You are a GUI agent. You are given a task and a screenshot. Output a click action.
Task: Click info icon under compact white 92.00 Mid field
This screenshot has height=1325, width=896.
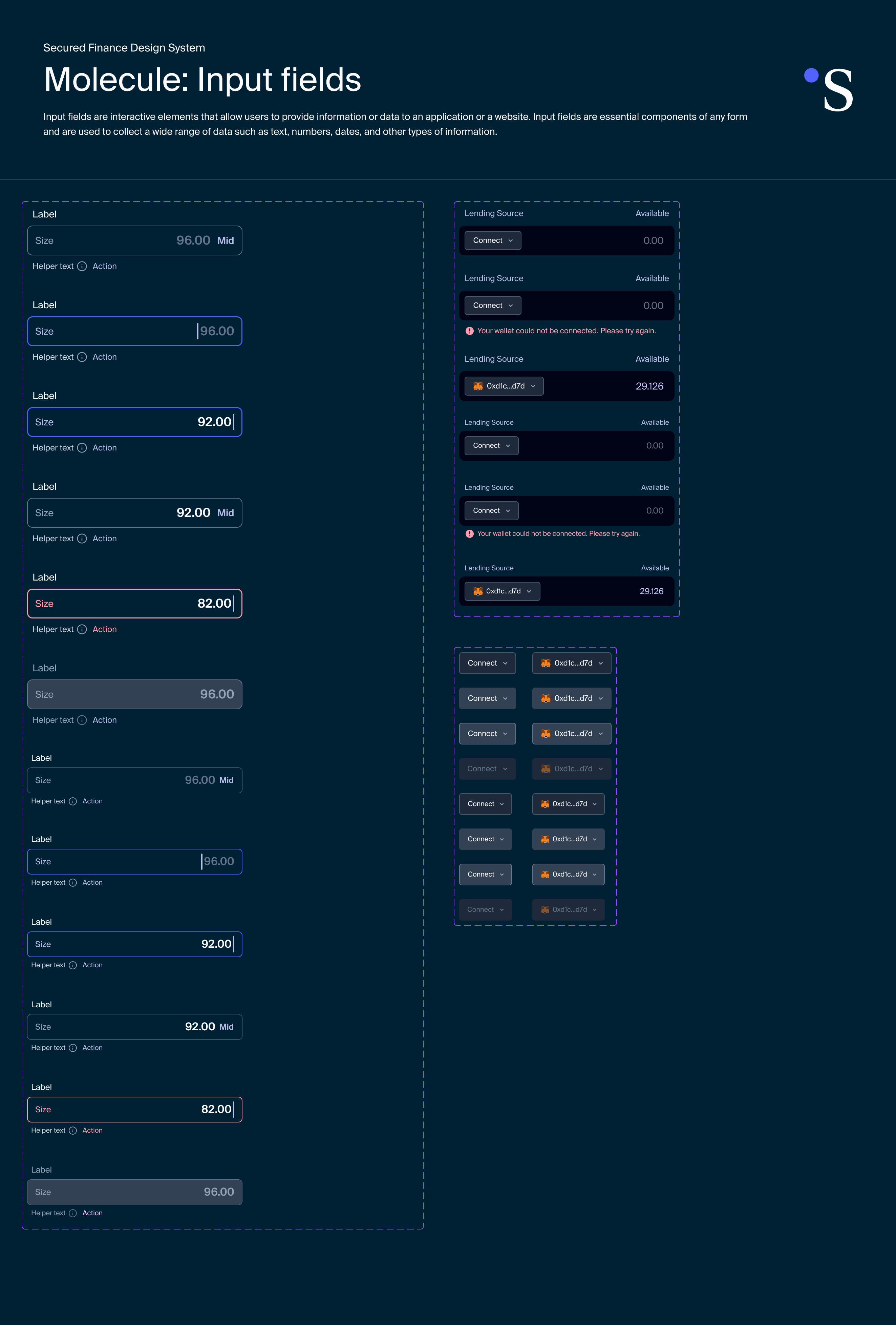pos(73,1048)
